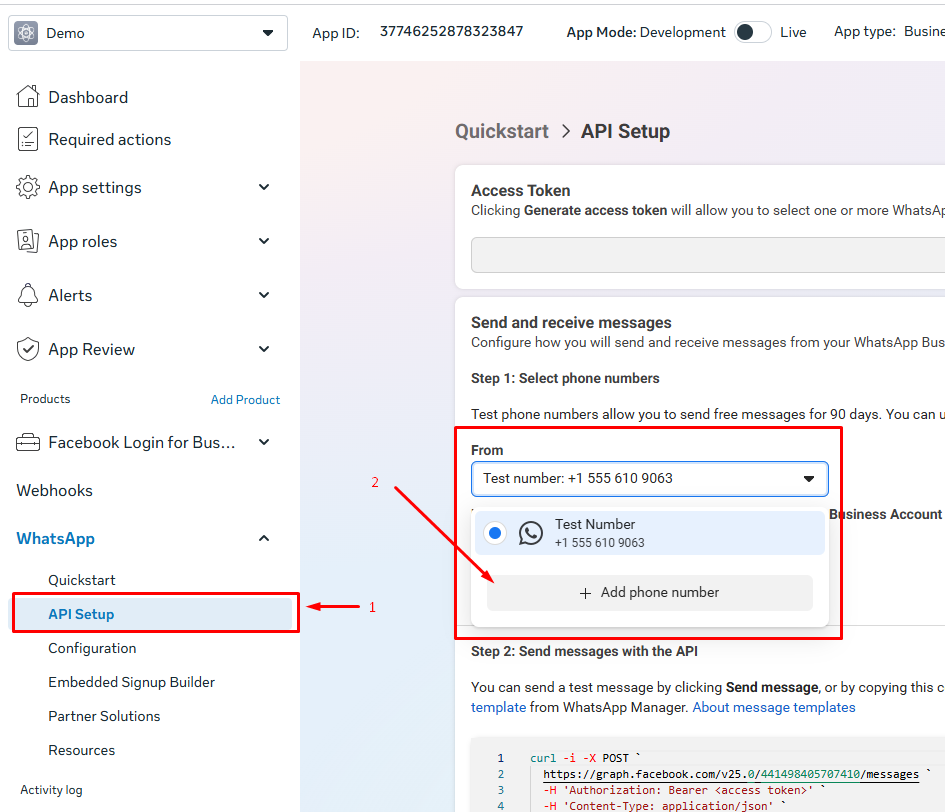Expand the App roles chevron

264,241
